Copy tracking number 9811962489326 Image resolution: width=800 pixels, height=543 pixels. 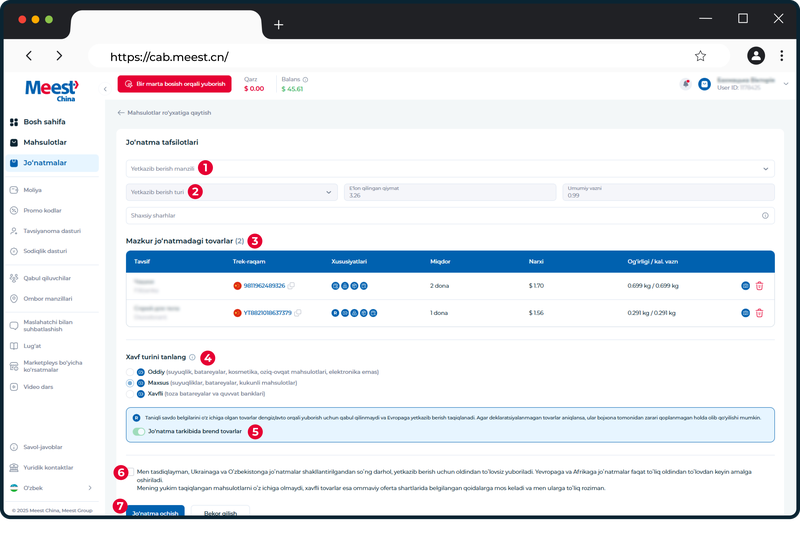pos(291,286)
